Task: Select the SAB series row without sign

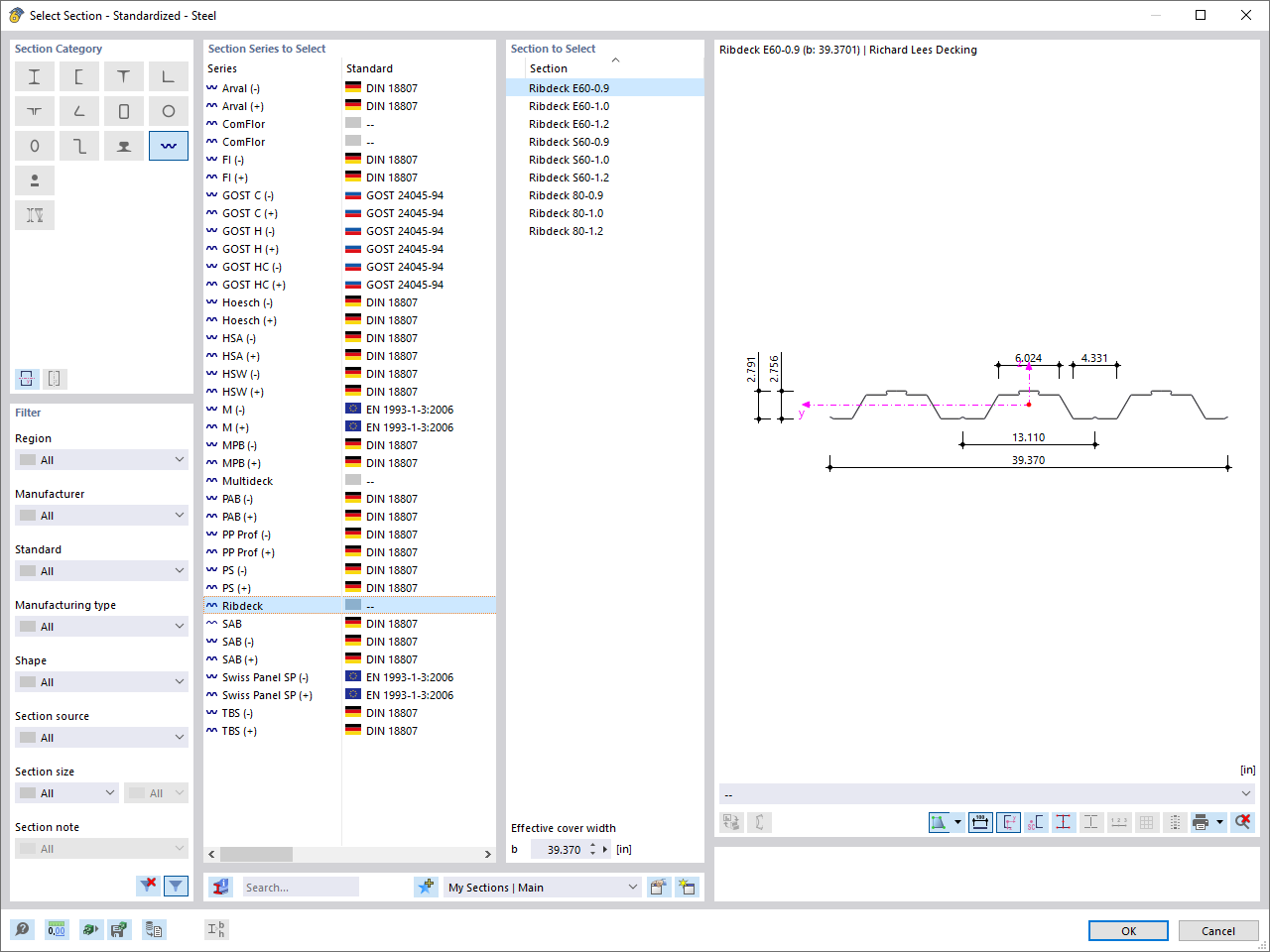Action: (x=349, y=624)
